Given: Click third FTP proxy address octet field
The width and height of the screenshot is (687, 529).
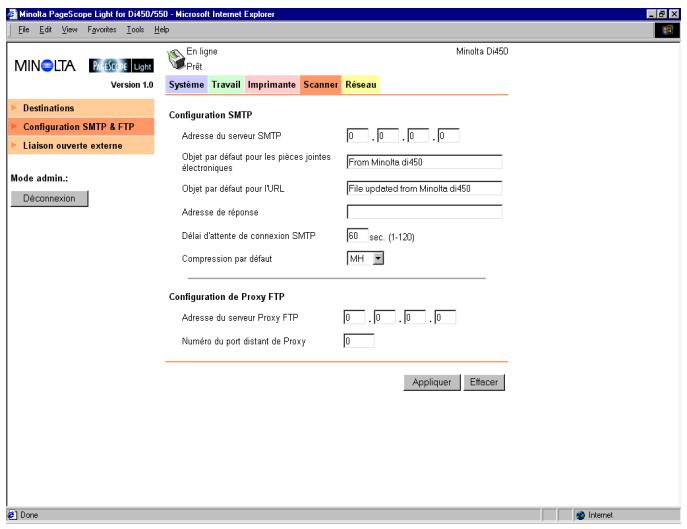Looking at the screenshot, I should (x=415, y=317).
